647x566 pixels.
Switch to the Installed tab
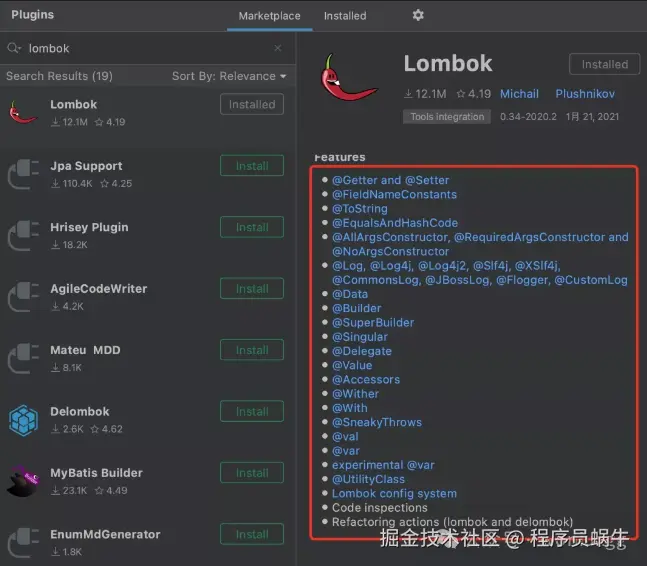pos(345,16)
